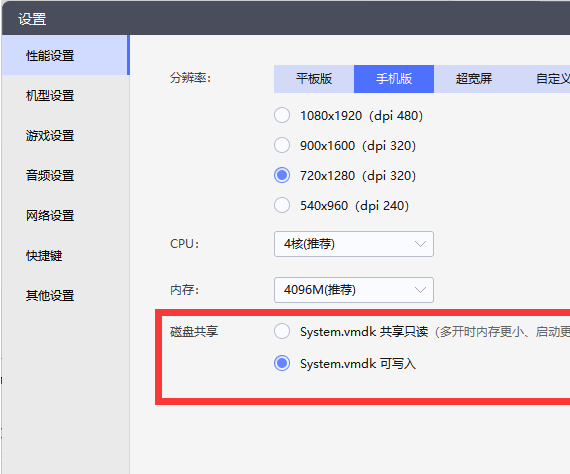Viewport: 570px width, 474px height.
Task: Open 快捷键 settings
Action: click(x=65, y=256)
